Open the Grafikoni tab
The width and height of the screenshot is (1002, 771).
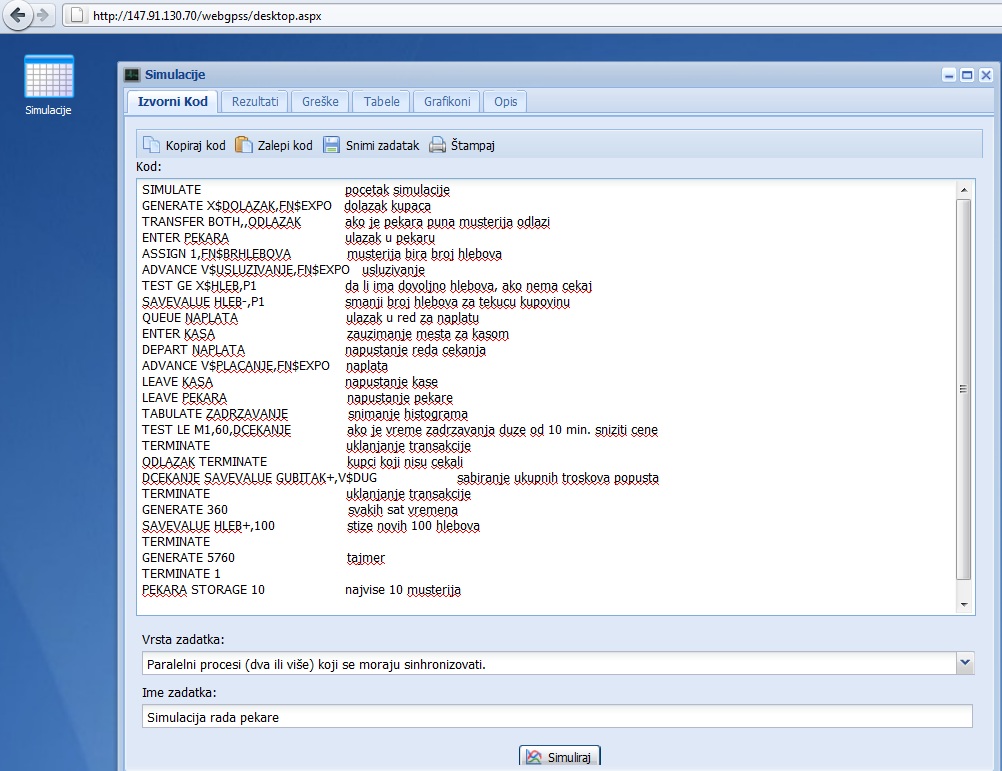[x=446, y=100]
